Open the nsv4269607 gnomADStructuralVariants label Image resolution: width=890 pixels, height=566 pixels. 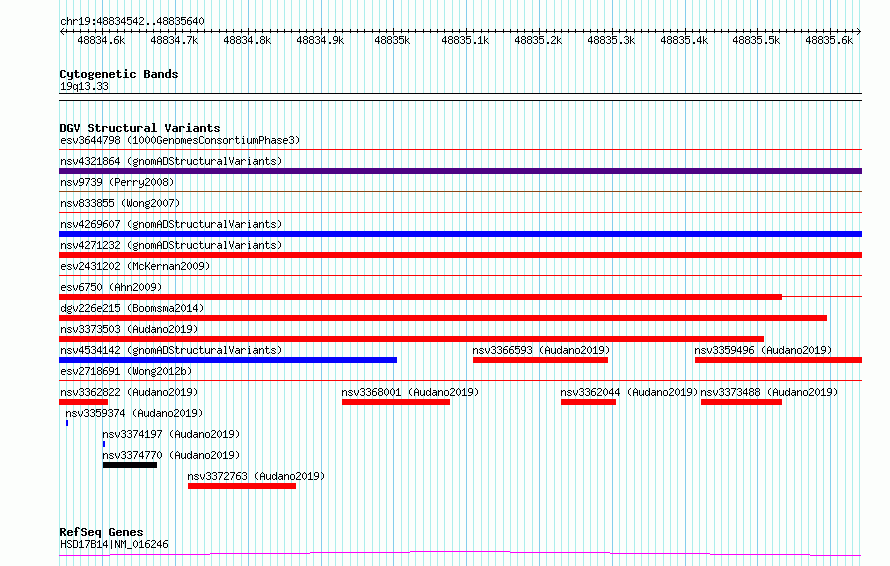171,224
